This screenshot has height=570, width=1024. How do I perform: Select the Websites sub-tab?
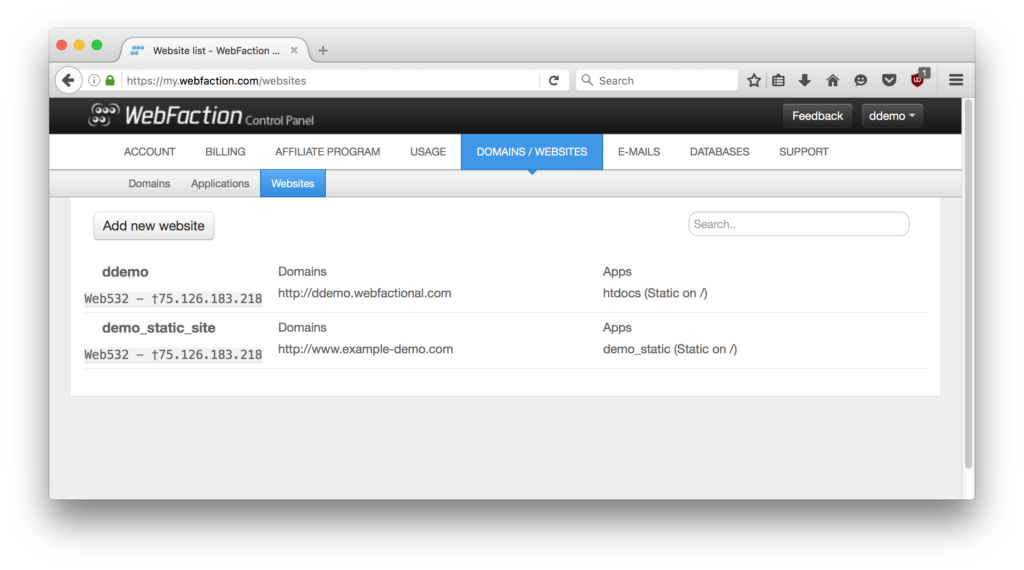point(293,183)
